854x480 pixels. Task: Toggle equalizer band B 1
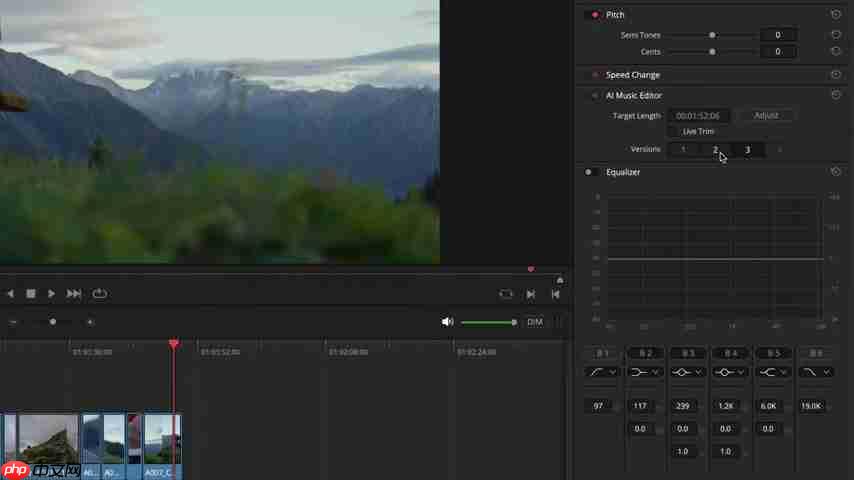(602, 353)
